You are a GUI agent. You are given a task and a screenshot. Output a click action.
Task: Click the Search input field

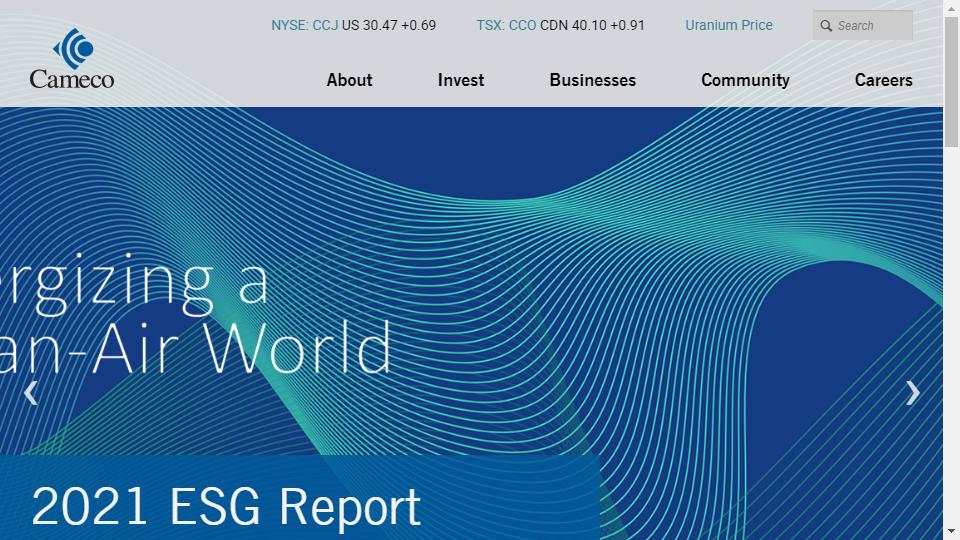863,26
